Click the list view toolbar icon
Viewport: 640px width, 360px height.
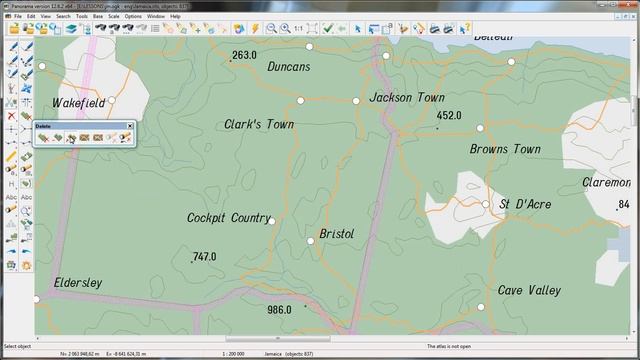tap(155, 29)
